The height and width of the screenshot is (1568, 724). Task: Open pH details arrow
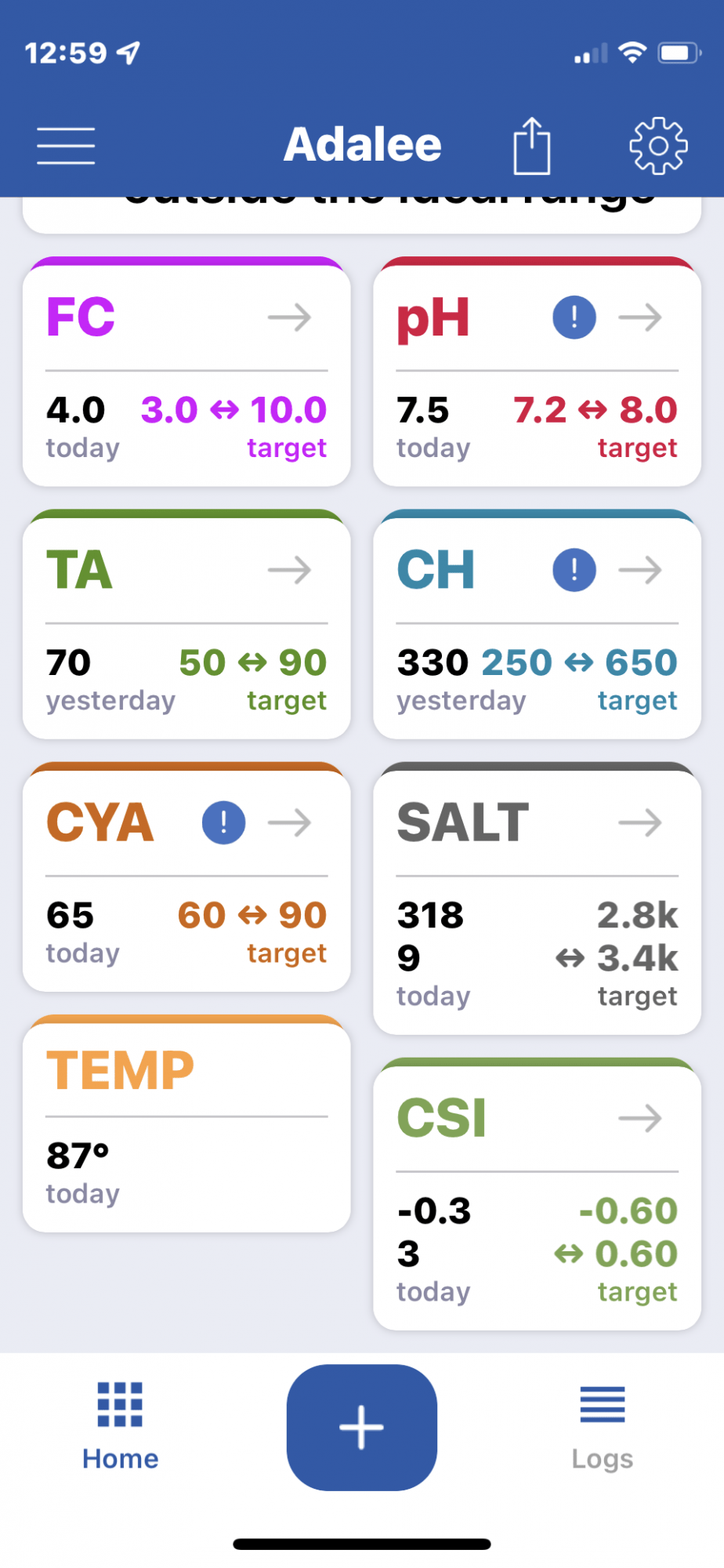click(x=640, y=318)
